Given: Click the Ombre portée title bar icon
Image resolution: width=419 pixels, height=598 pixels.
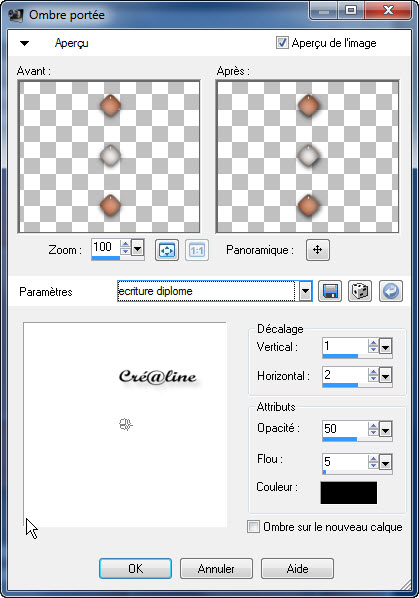Looking at the screenshot, I should click(x=16, y=15).
